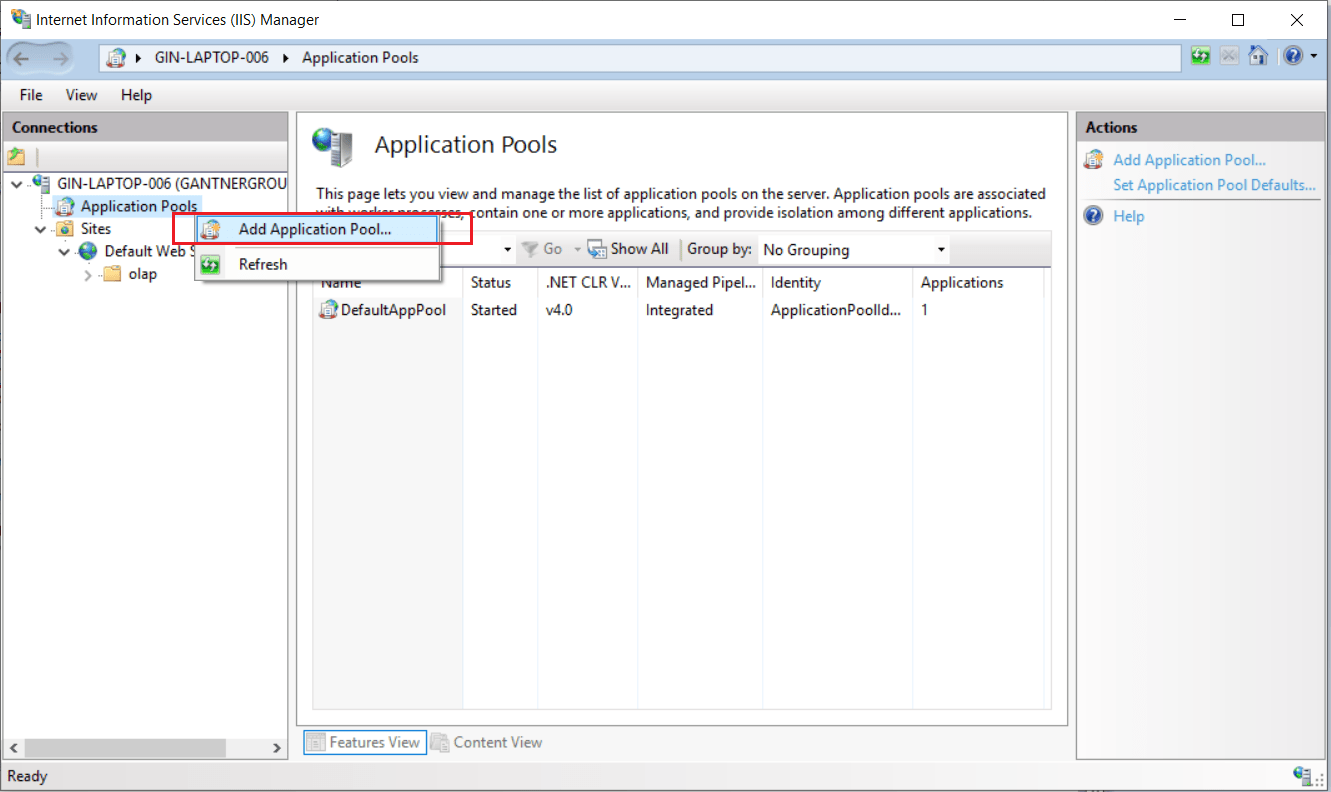Screen dimensions: 1331x792
Task: Open the Home page via the house icon
Action: coord(1259,57)
